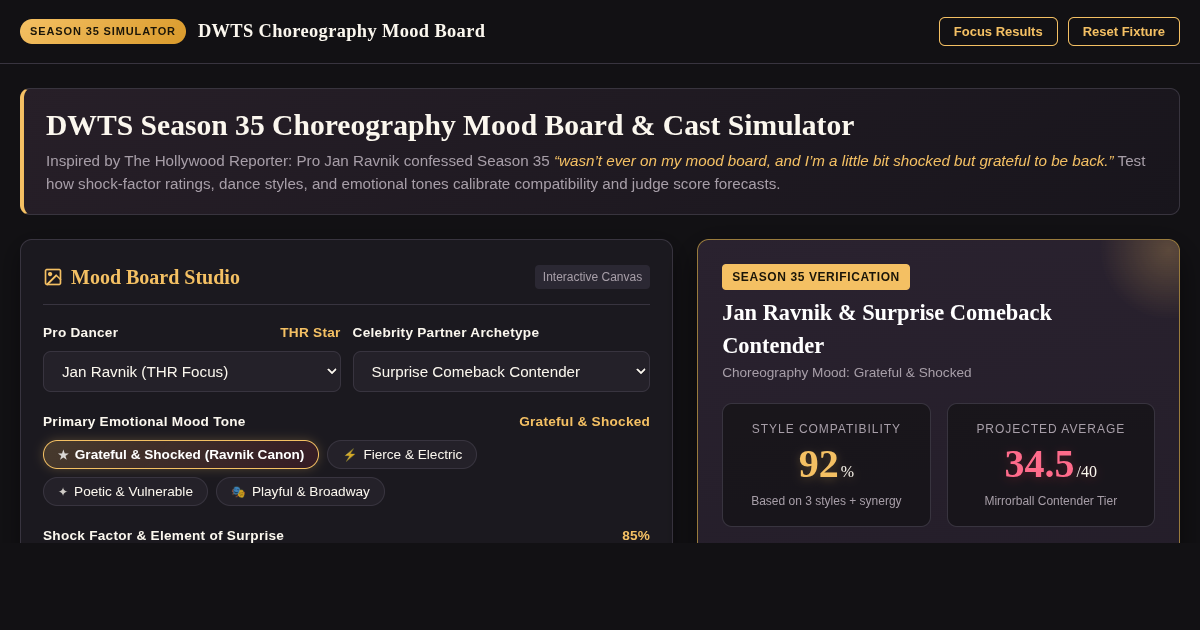Click the sparkle icon in Poetic & Vulnerable chip
The width and height of the screenshot is (1200, 630).
pyautogui.click(x=63, y=492)
